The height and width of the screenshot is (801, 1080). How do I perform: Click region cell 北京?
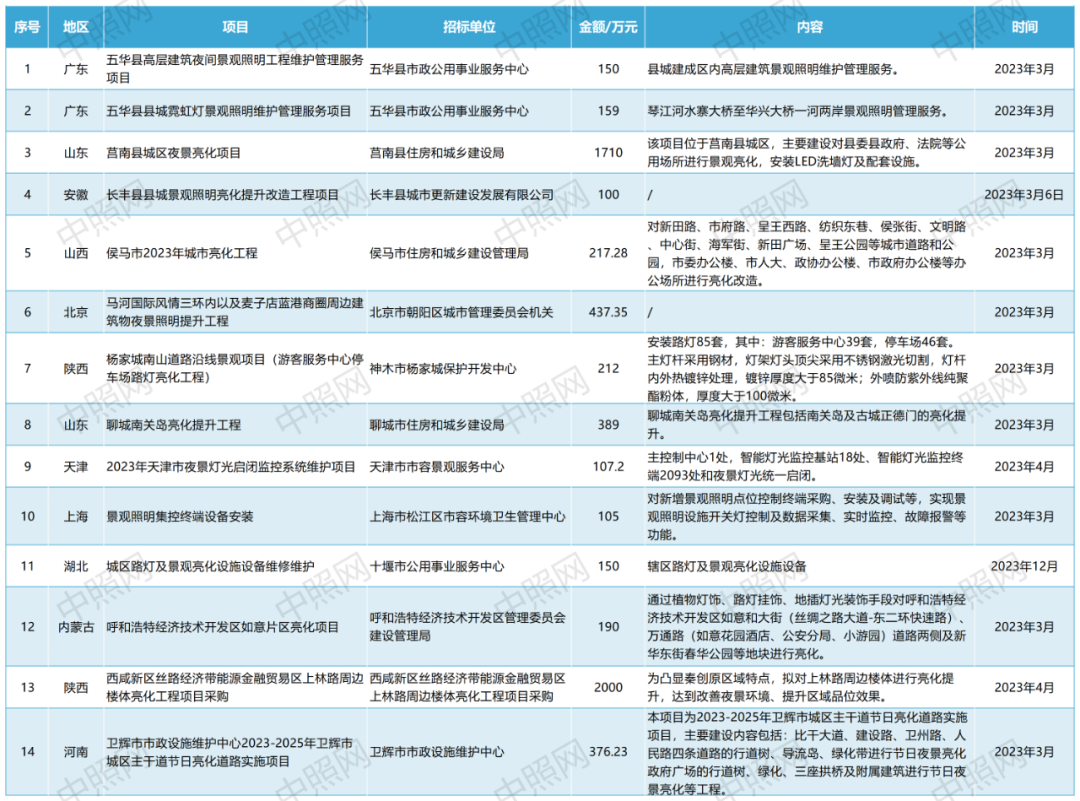[x=76, y=312]
